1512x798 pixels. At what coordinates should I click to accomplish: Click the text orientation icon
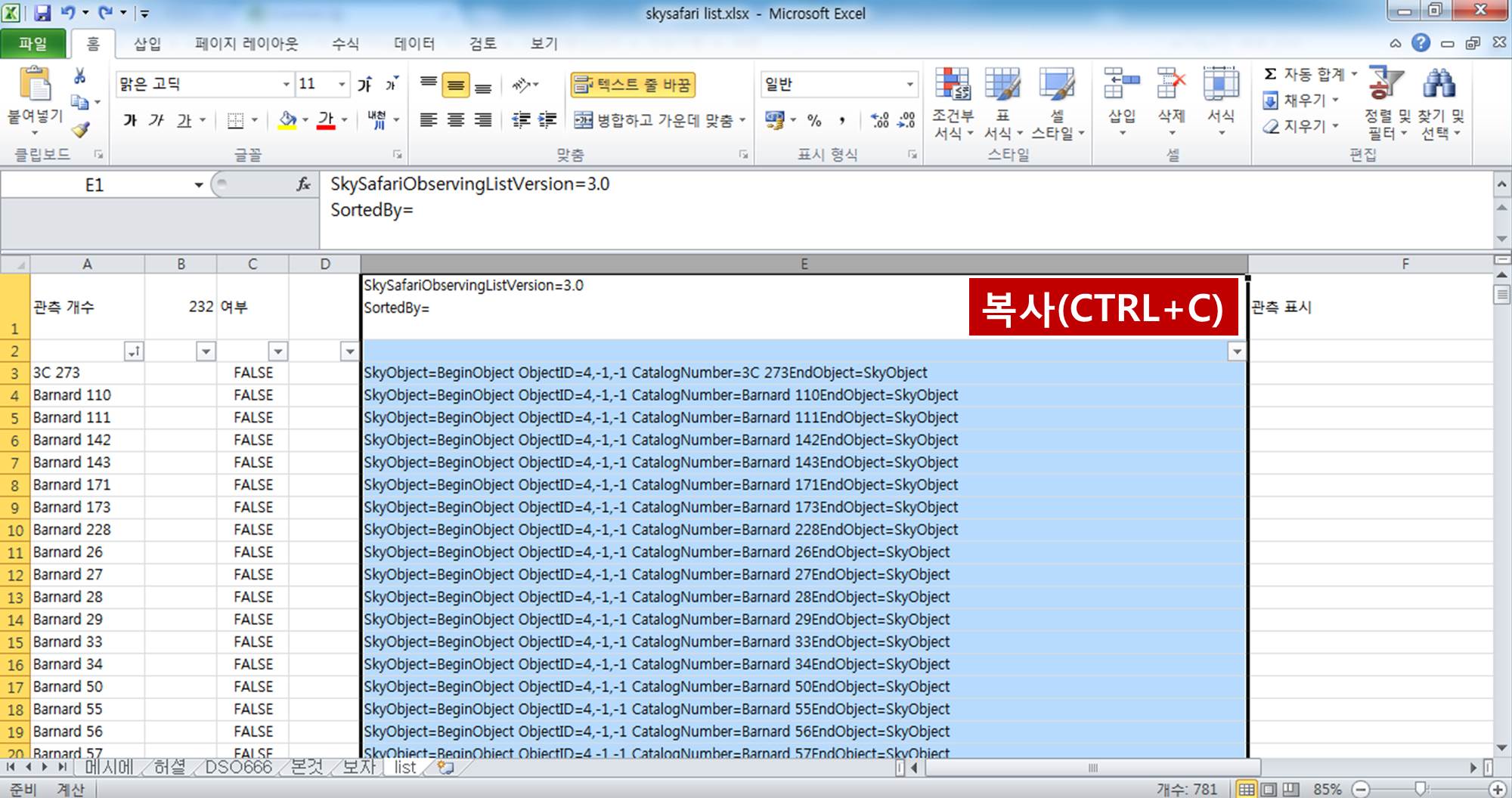[521, 84]
